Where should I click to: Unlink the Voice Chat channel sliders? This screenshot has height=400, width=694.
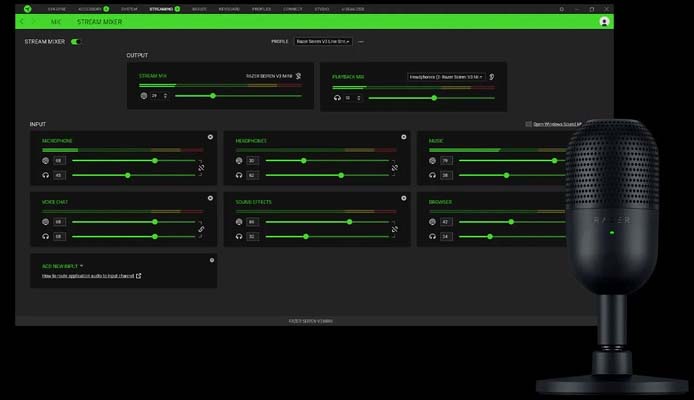point(200,229)
